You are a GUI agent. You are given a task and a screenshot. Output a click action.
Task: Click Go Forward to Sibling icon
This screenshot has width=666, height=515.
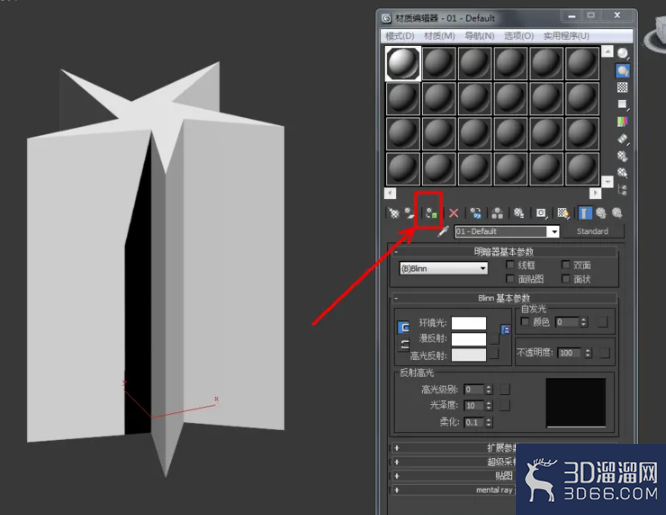[617, 213]
